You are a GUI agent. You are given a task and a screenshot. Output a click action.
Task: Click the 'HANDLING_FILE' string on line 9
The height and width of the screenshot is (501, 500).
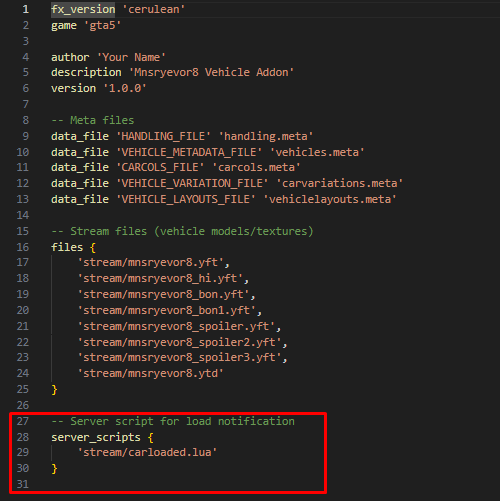(163, 136)
